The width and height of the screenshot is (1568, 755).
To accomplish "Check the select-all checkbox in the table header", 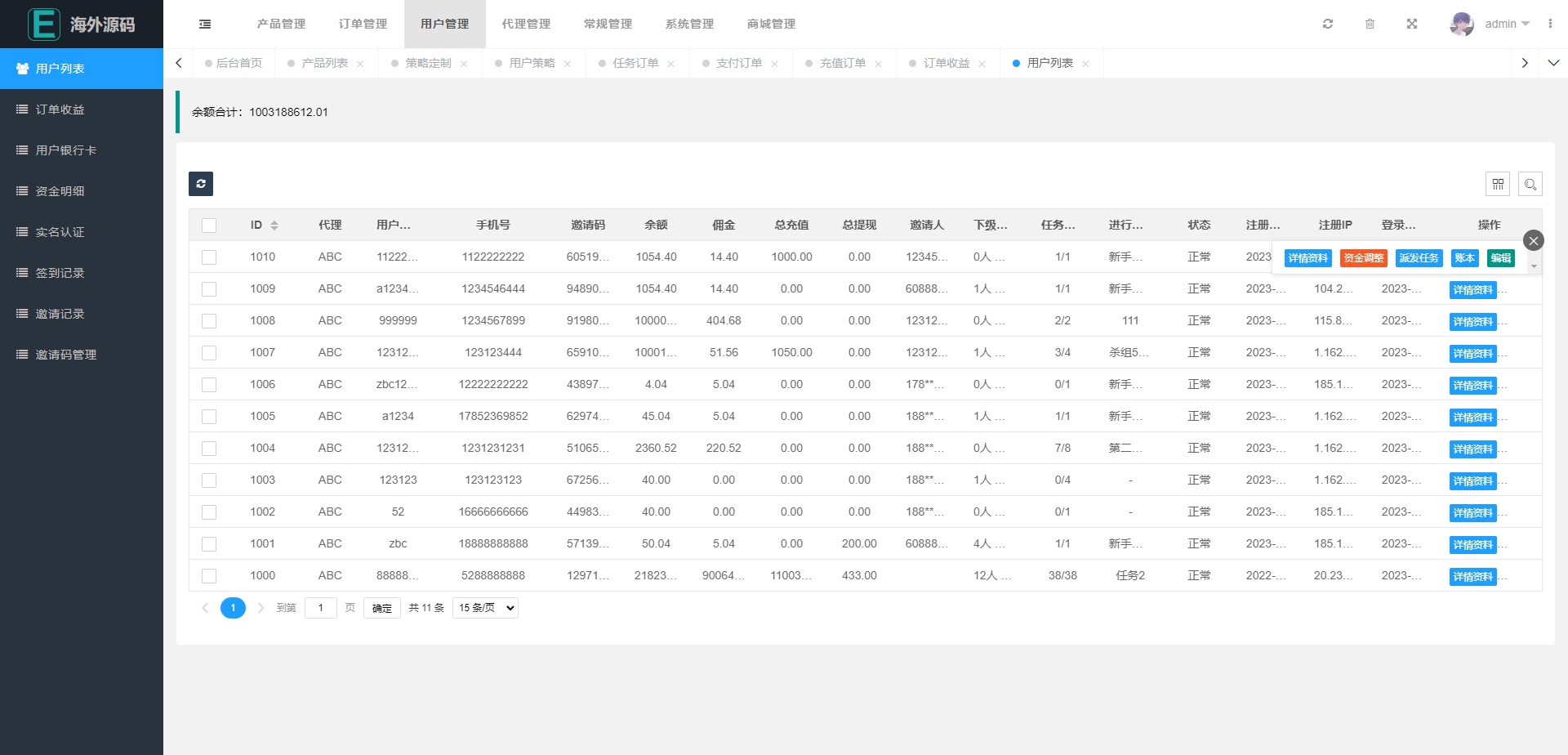I will point(209,225).
